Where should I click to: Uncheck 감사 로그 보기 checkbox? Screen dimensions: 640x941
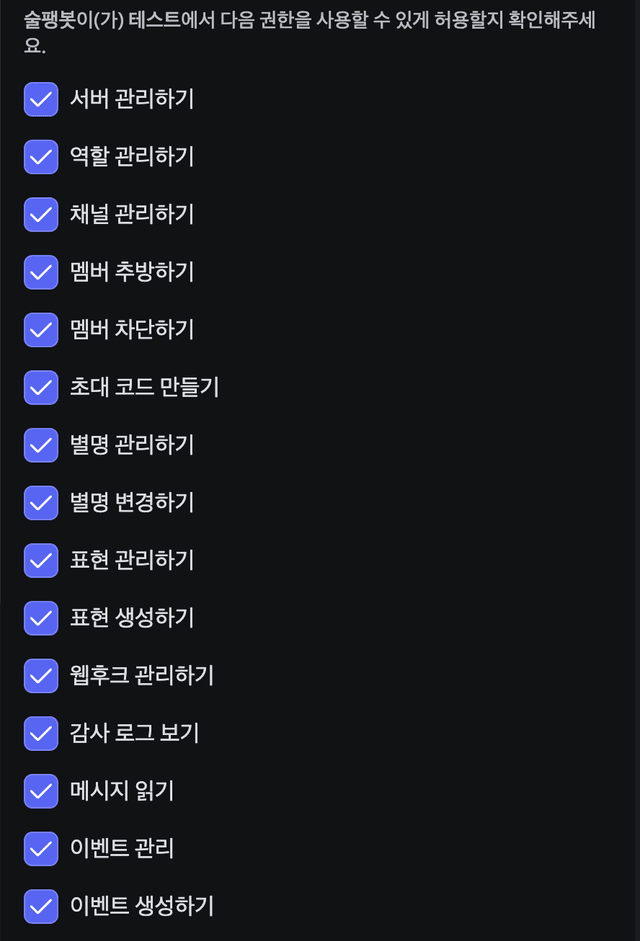[x=41, y=733]
